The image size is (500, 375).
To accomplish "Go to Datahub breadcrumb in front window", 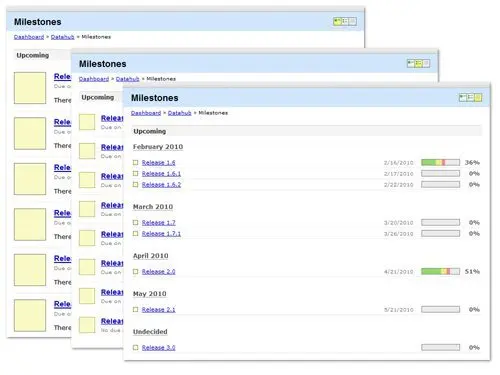I will (179, 113).
